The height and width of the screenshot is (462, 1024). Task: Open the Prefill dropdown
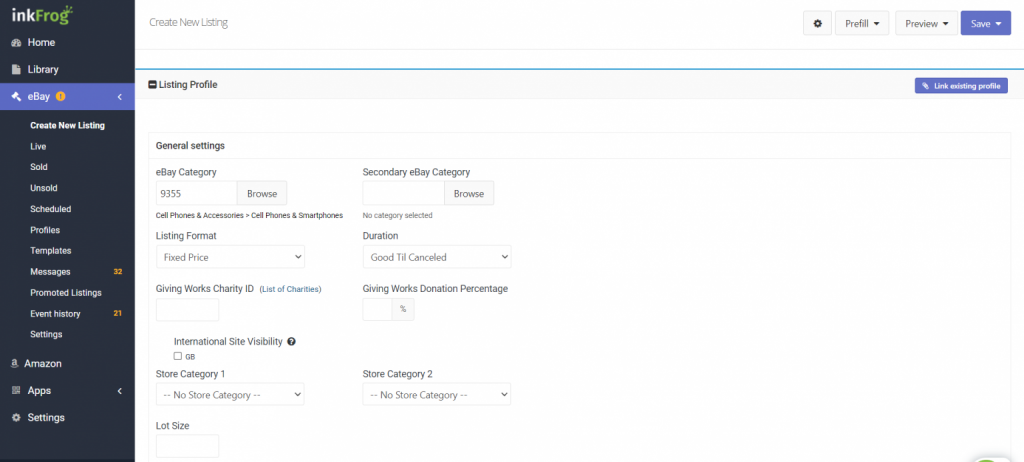[862, 24]
